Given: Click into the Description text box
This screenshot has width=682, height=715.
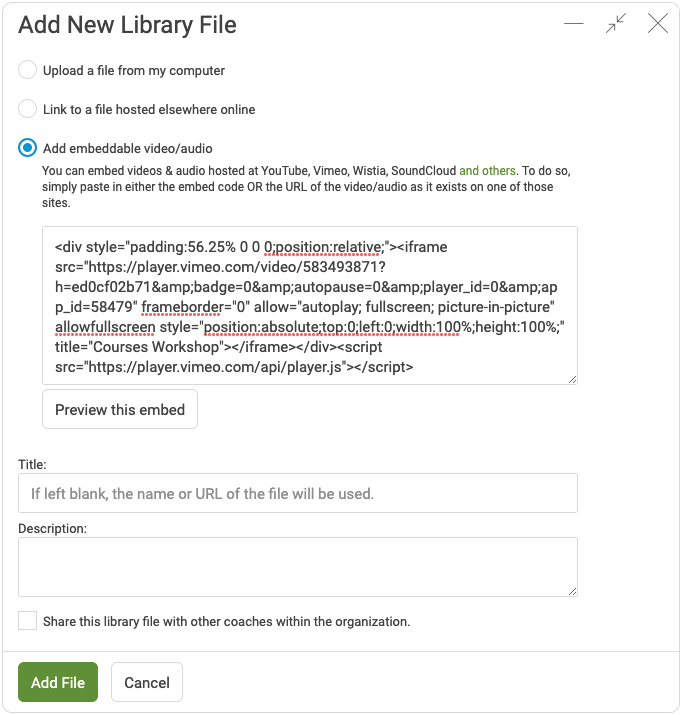Looking at the screenshot, I should pos(298,567).
